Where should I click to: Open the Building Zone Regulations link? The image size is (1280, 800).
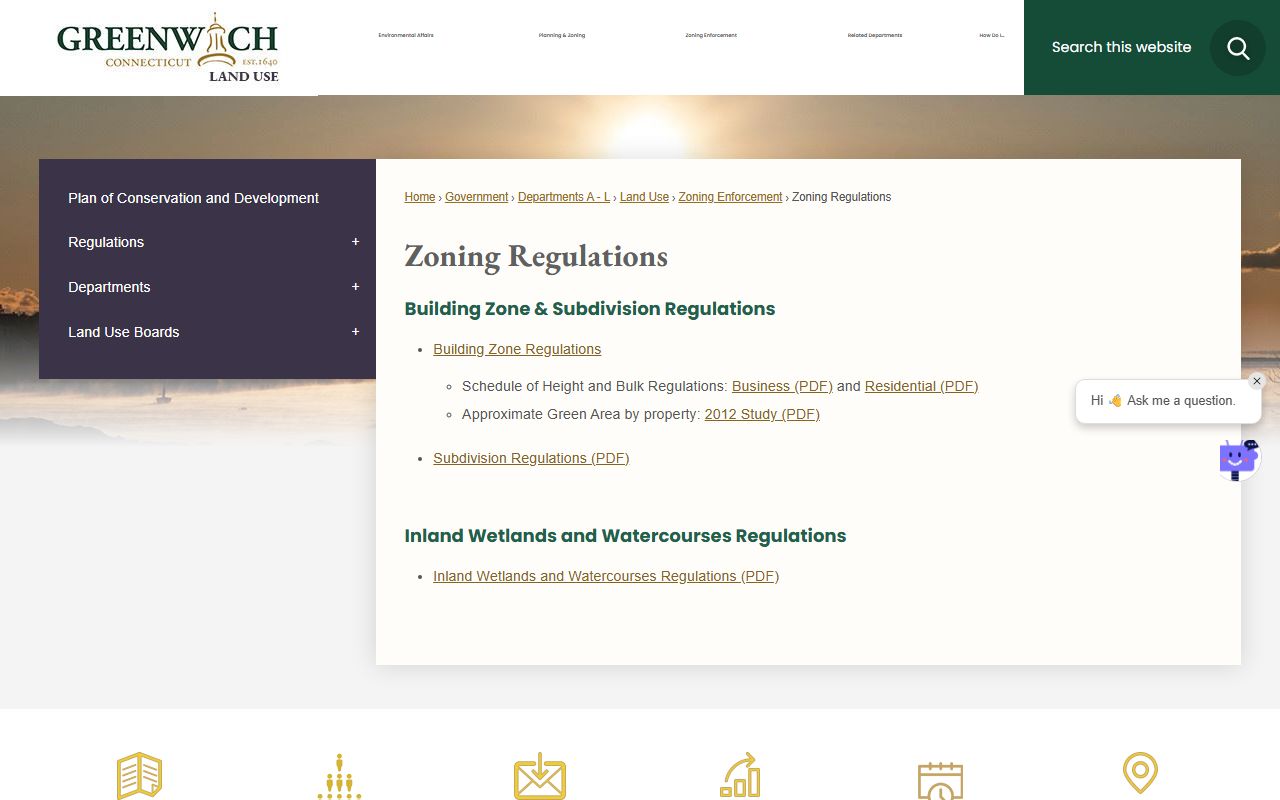[517, 349]
